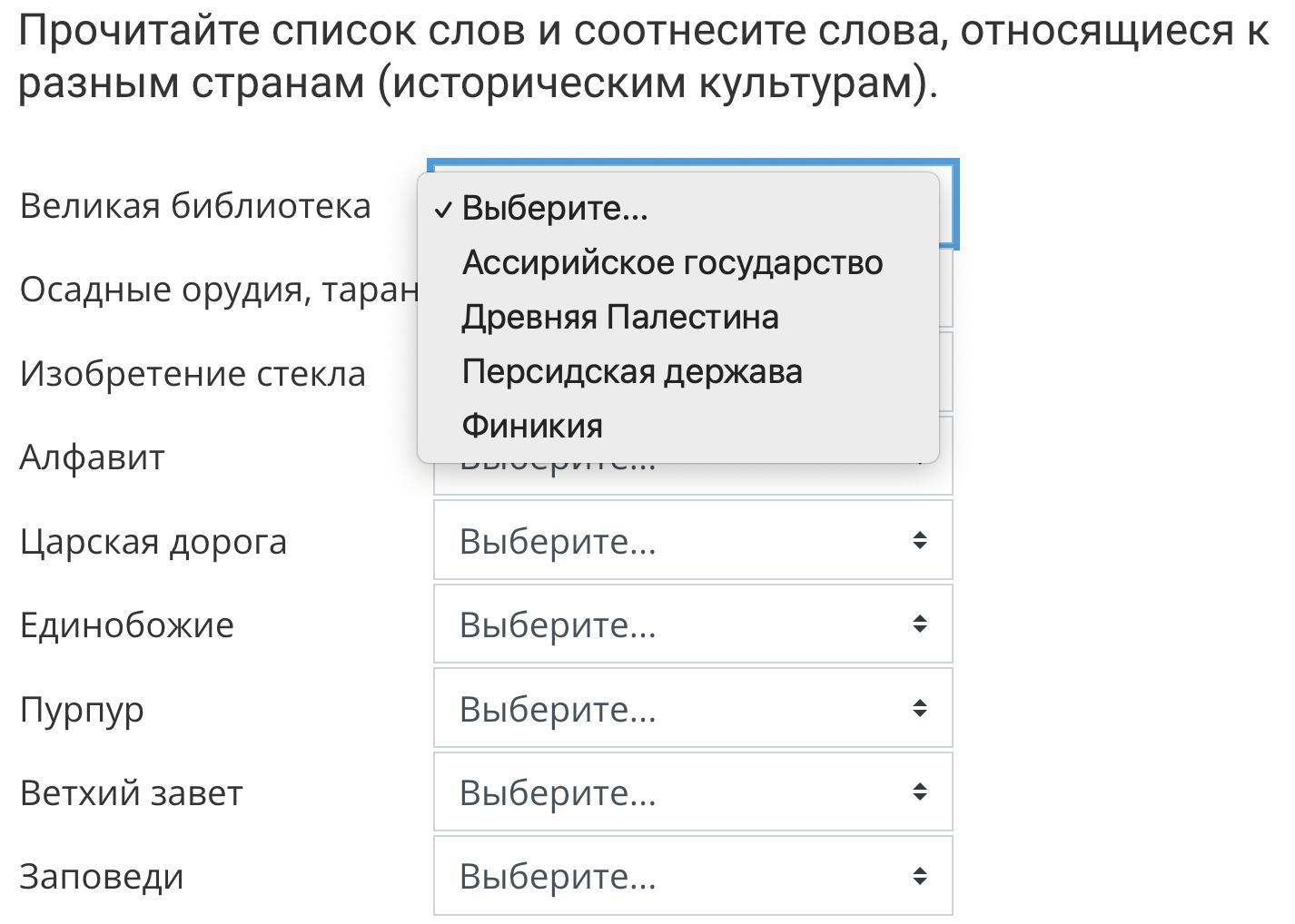Open the Царская дорога dropdown
Viewport: 1295px width, 924px height.
pos(692,541)
